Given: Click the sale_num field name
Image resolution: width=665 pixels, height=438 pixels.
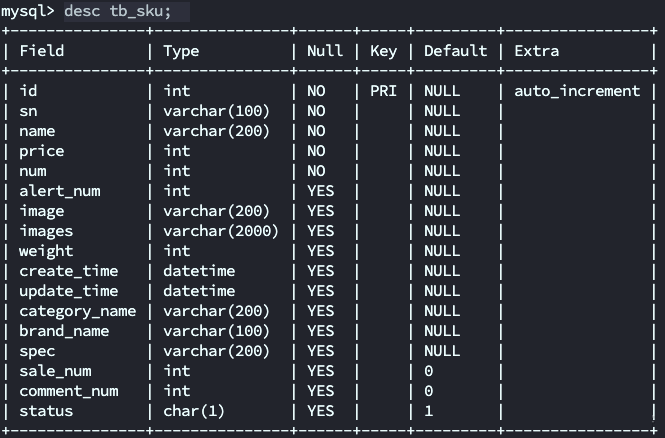Looking at the screenshot, I should click(x=56, y=371).
